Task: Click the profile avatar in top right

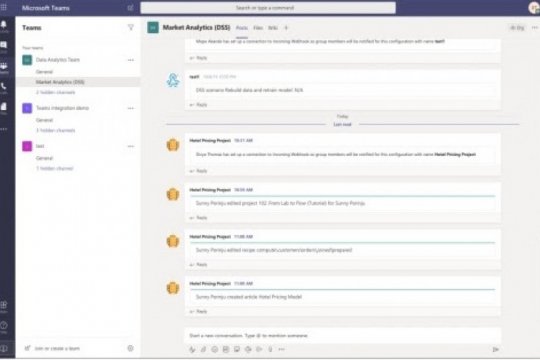Action: coord(534,8)
